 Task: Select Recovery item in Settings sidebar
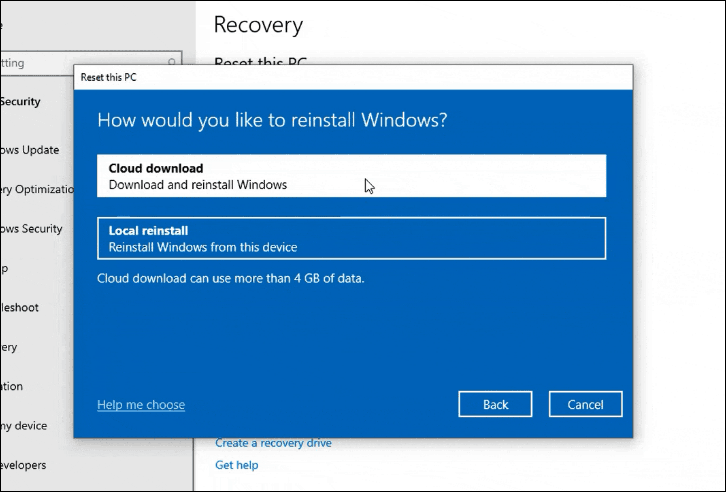9,347
